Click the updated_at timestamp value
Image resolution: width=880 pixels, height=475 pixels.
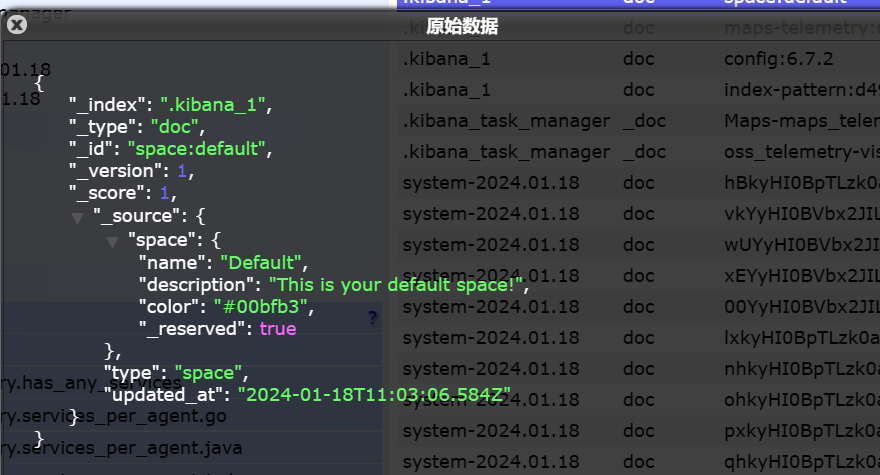click(x=374, y=395)
